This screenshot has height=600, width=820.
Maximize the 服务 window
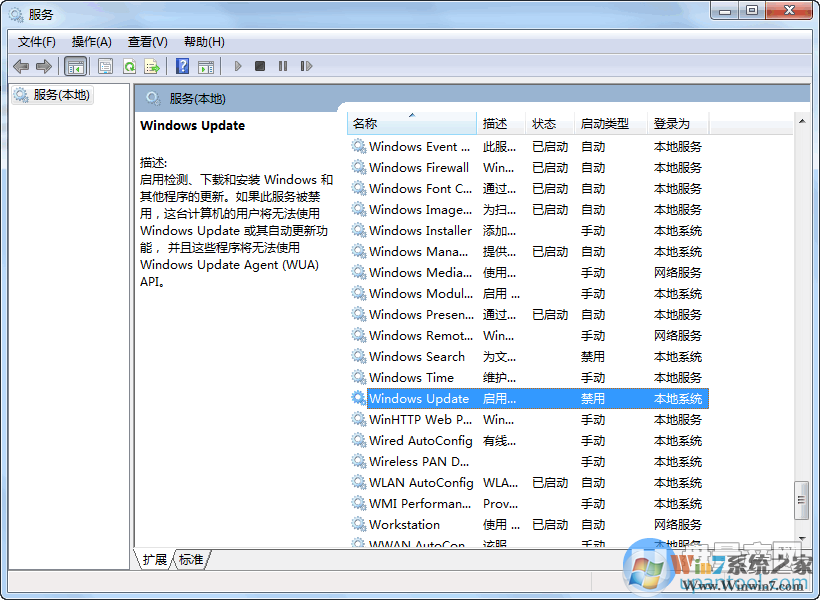click(x=752, y=10)
